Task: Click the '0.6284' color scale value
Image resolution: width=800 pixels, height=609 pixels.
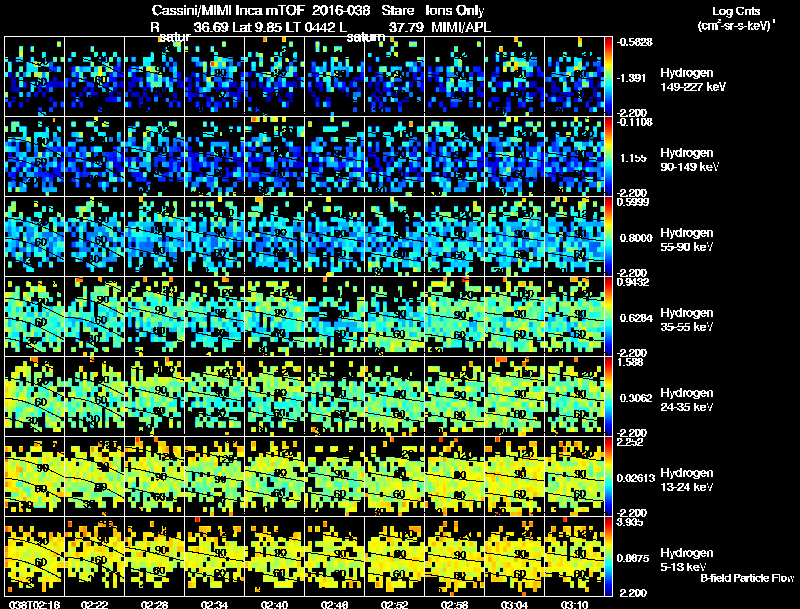Action: click(x=636, y=318)
